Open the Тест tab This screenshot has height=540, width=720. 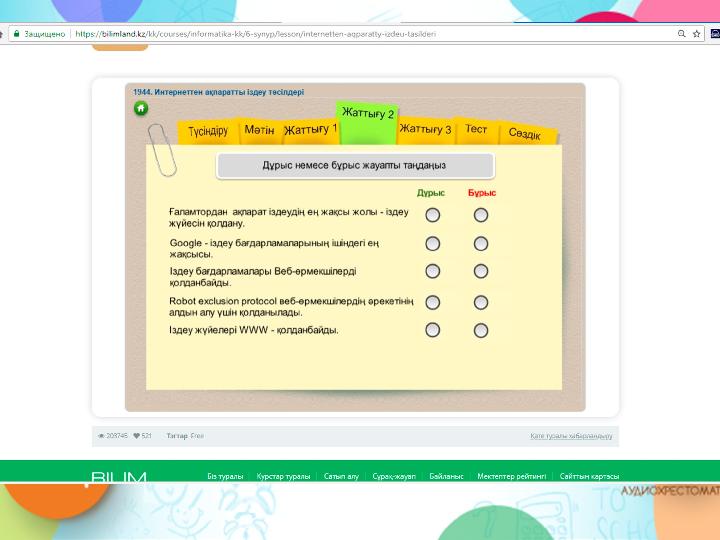476,129
